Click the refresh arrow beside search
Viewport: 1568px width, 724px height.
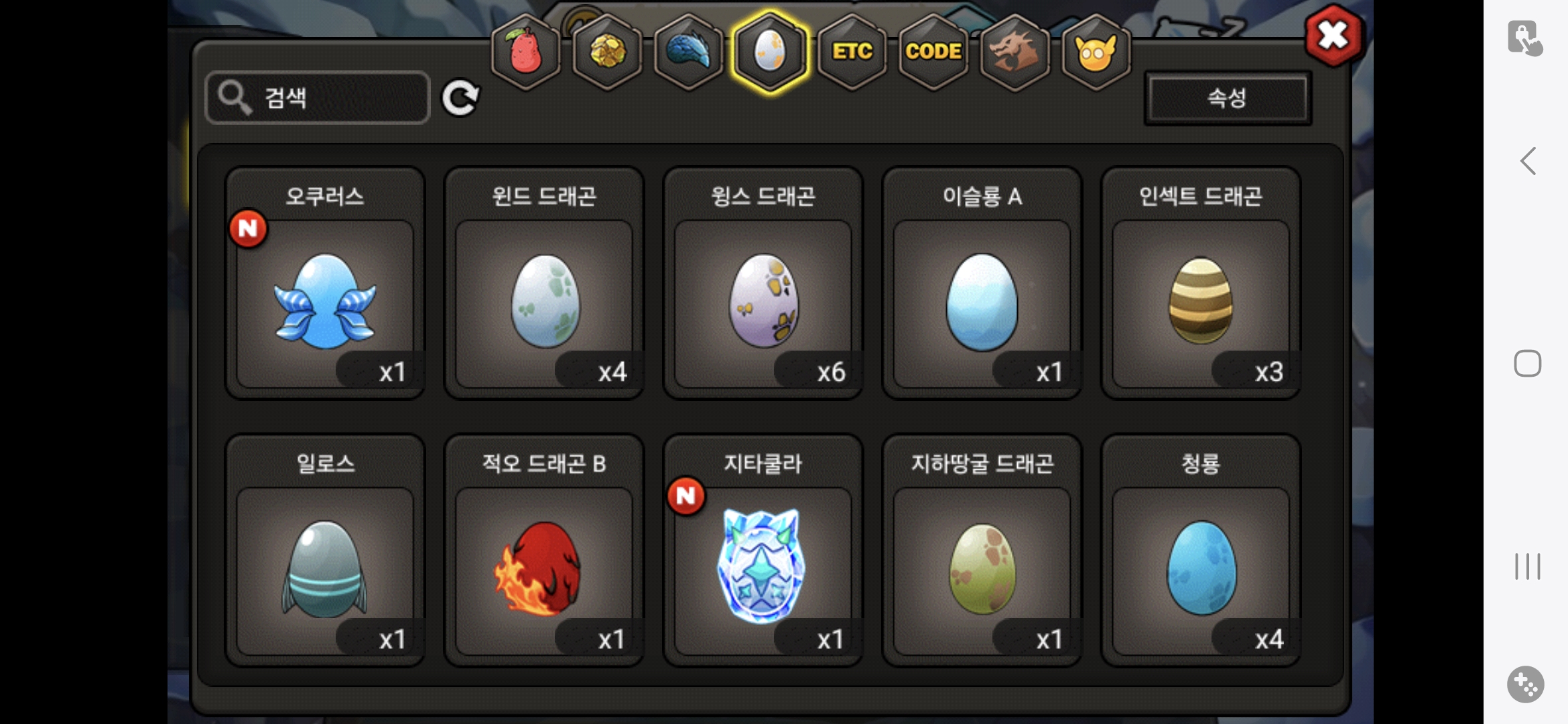(460, 98)
